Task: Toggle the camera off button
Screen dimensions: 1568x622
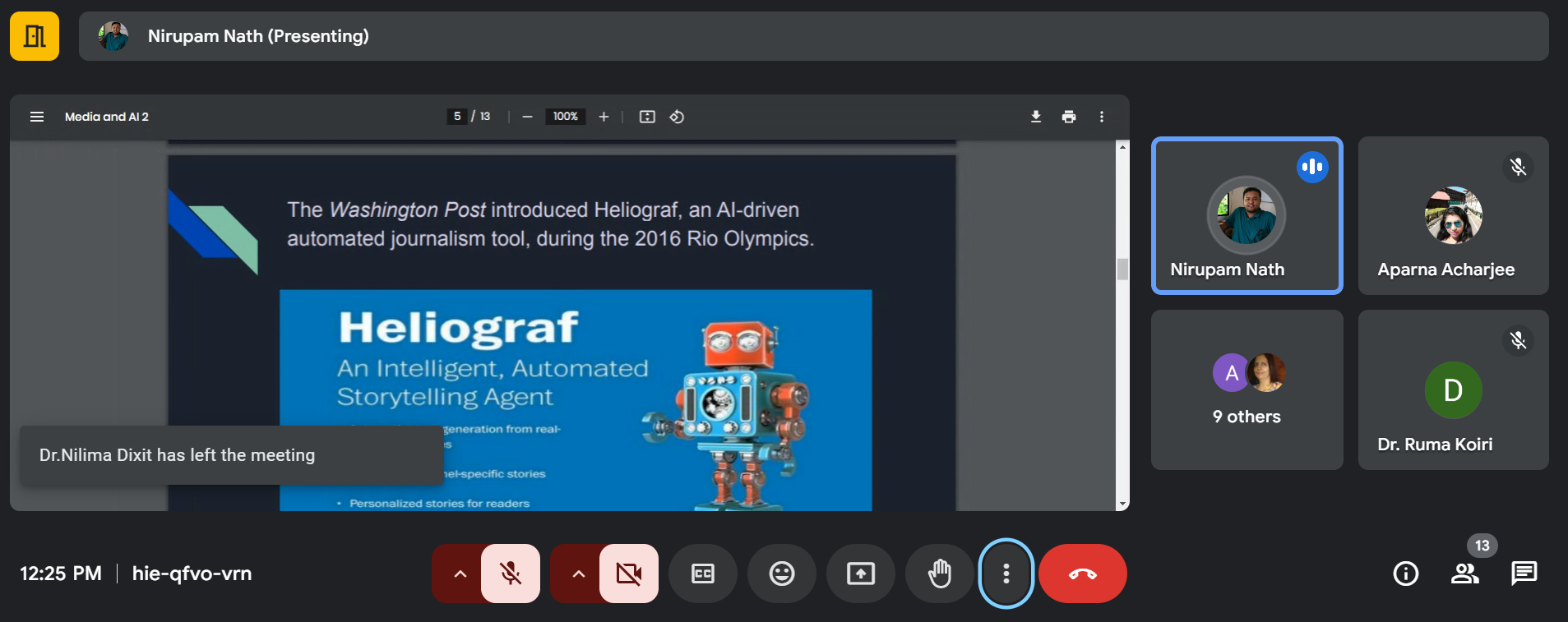Action: [629, 574]
